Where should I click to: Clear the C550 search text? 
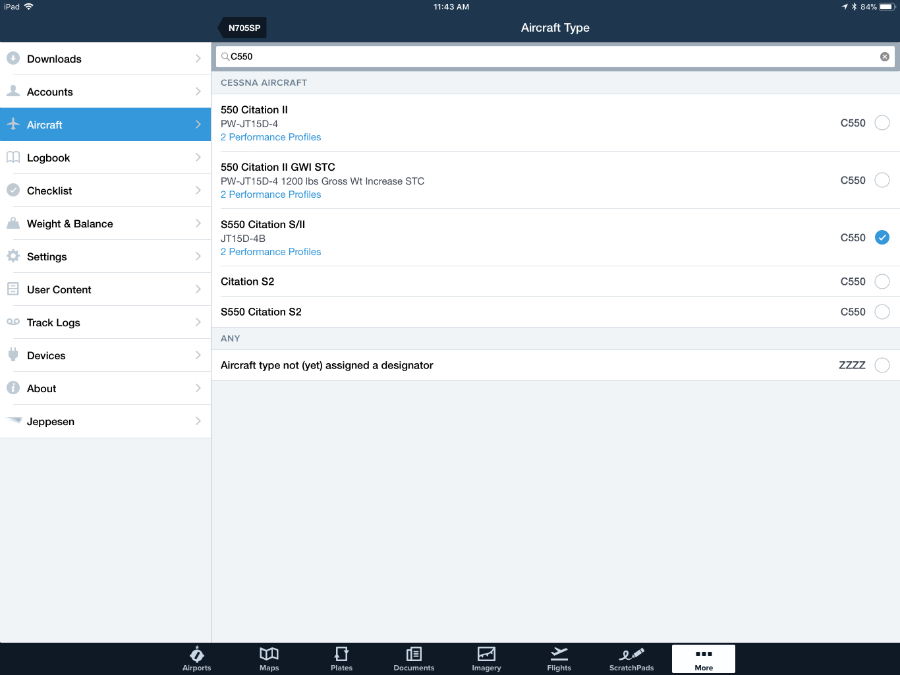pos(885,56)
